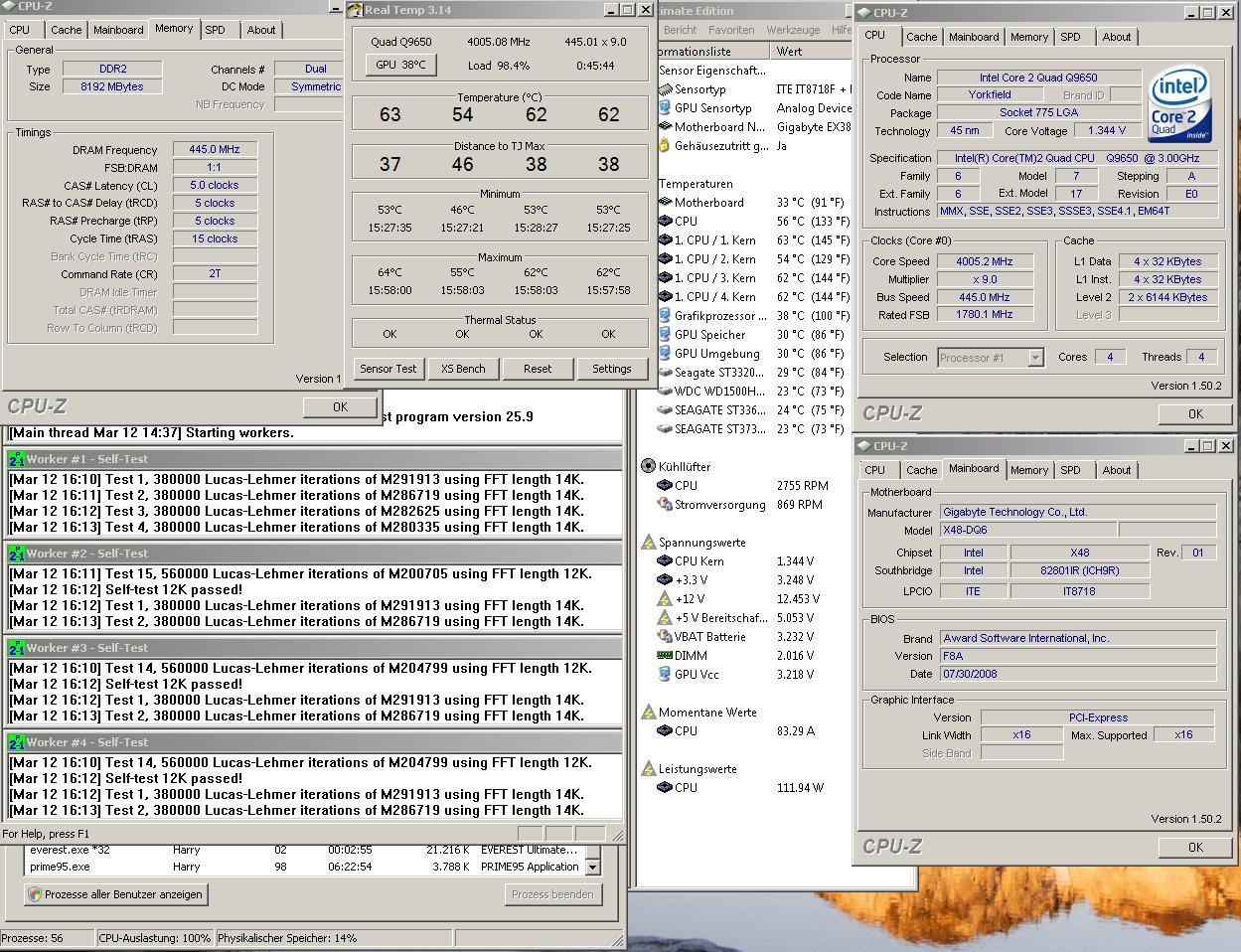Screen dimensions: 1241x952
Task: Click the BIOS Version F8A field
Action: 1077,656
